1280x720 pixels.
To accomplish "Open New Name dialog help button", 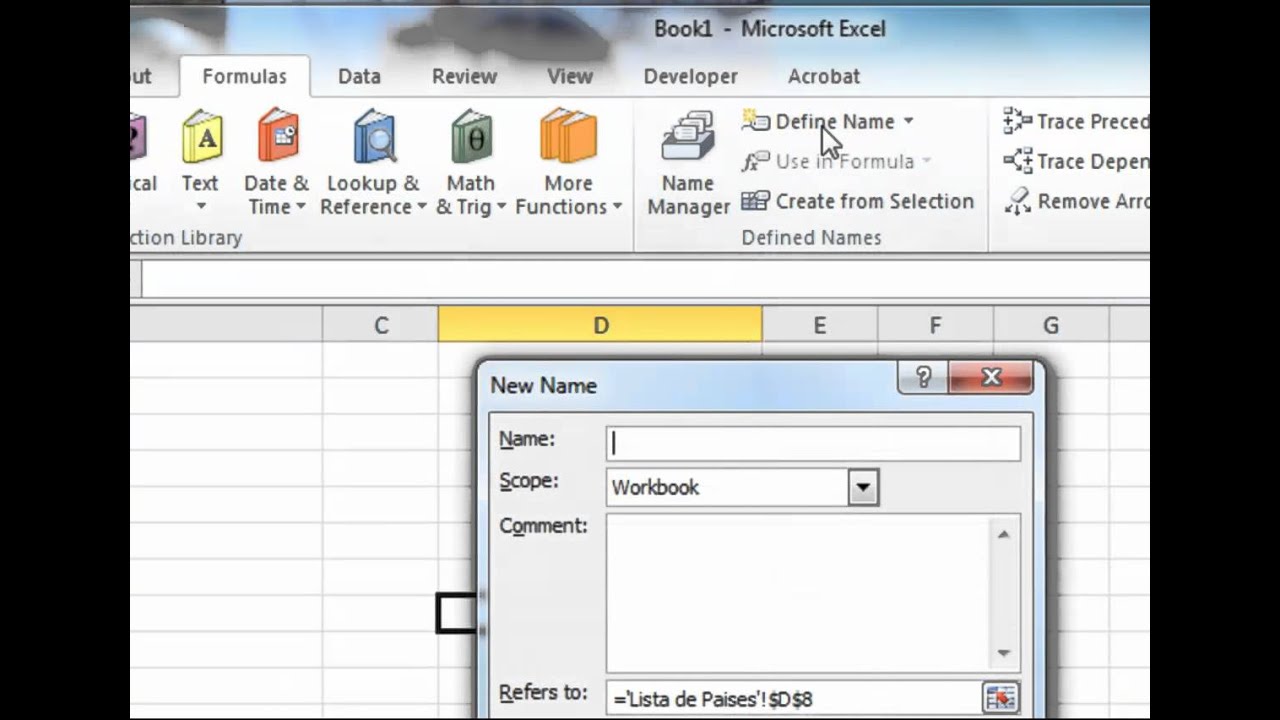I will click(x=923, y=377).
